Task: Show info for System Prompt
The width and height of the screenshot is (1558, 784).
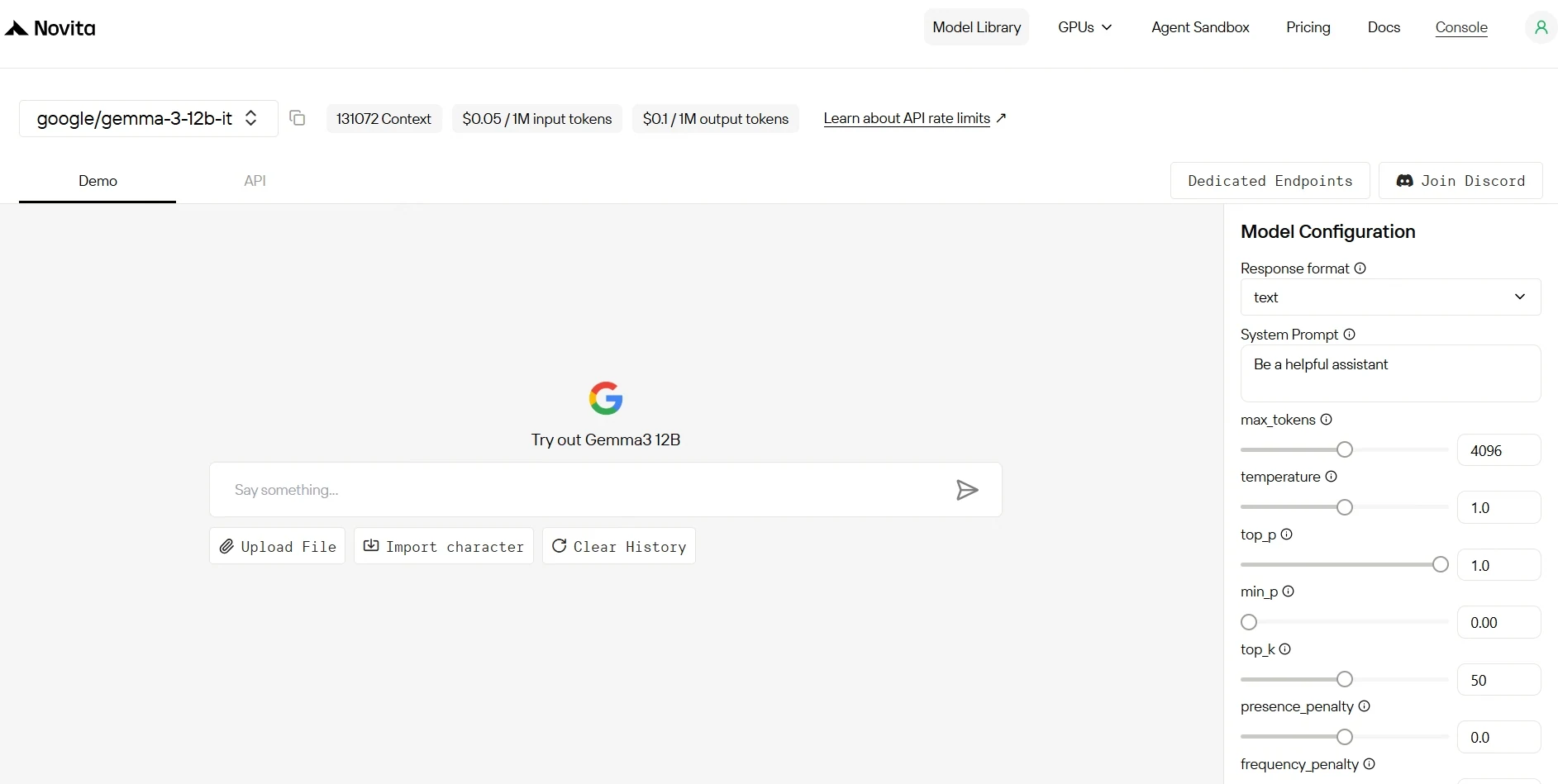Action: click(1349, 335)
